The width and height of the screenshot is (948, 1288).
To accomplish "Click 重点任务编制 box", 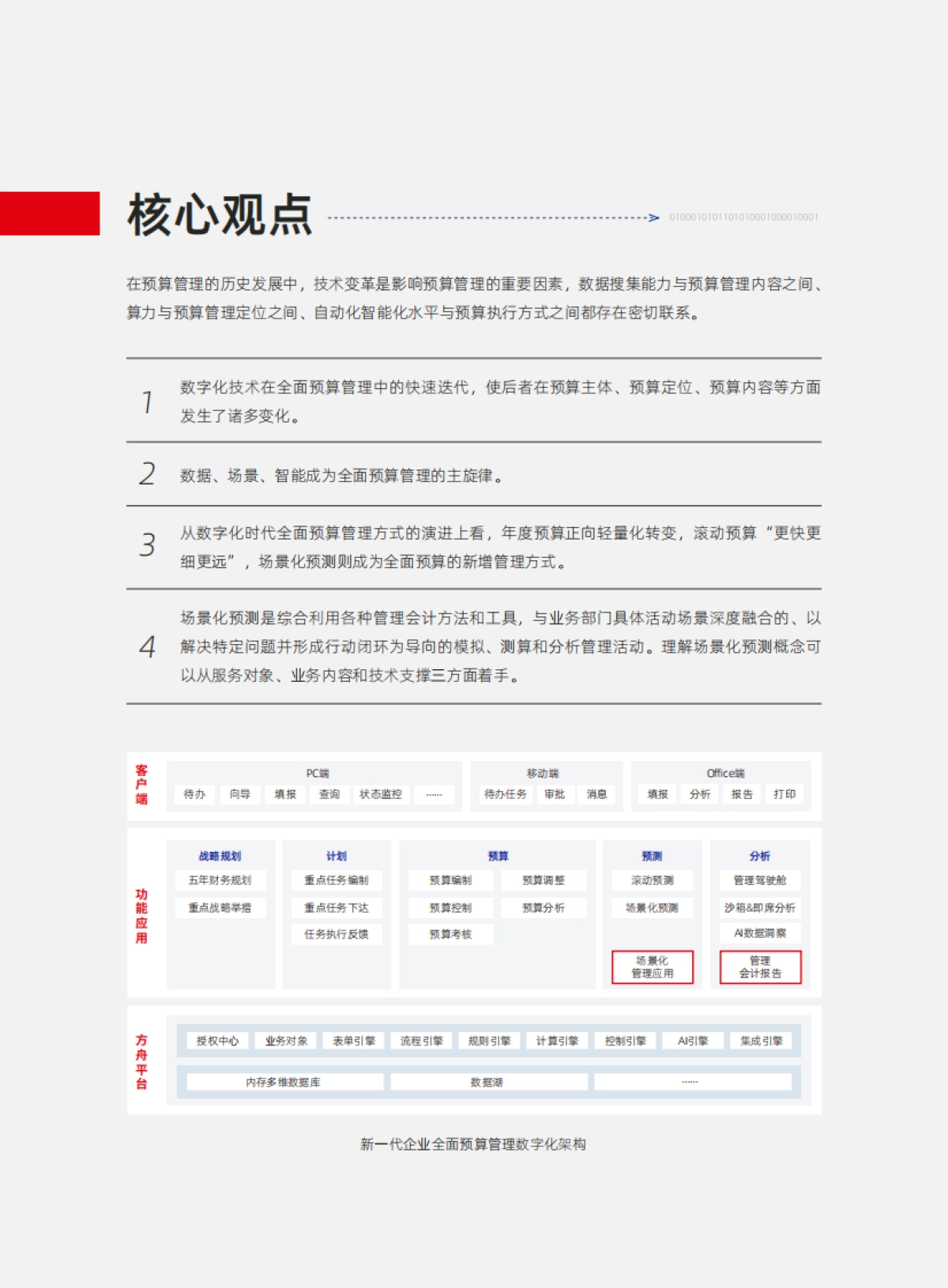I will (x=337, y=880).
